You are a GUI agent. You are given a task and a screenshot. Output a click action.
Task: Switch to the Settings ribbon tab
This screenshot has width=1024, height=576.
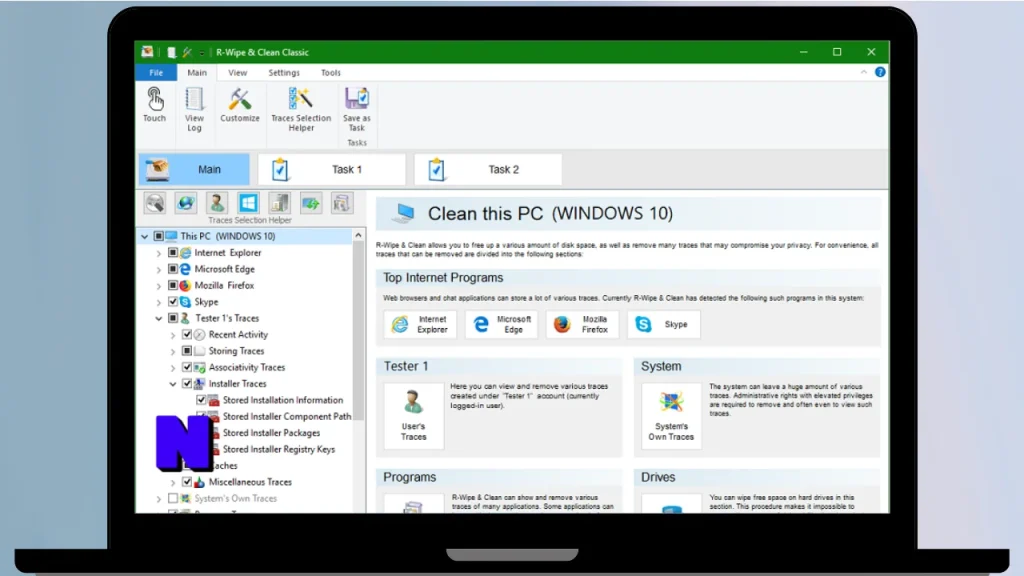click(283, 72)
